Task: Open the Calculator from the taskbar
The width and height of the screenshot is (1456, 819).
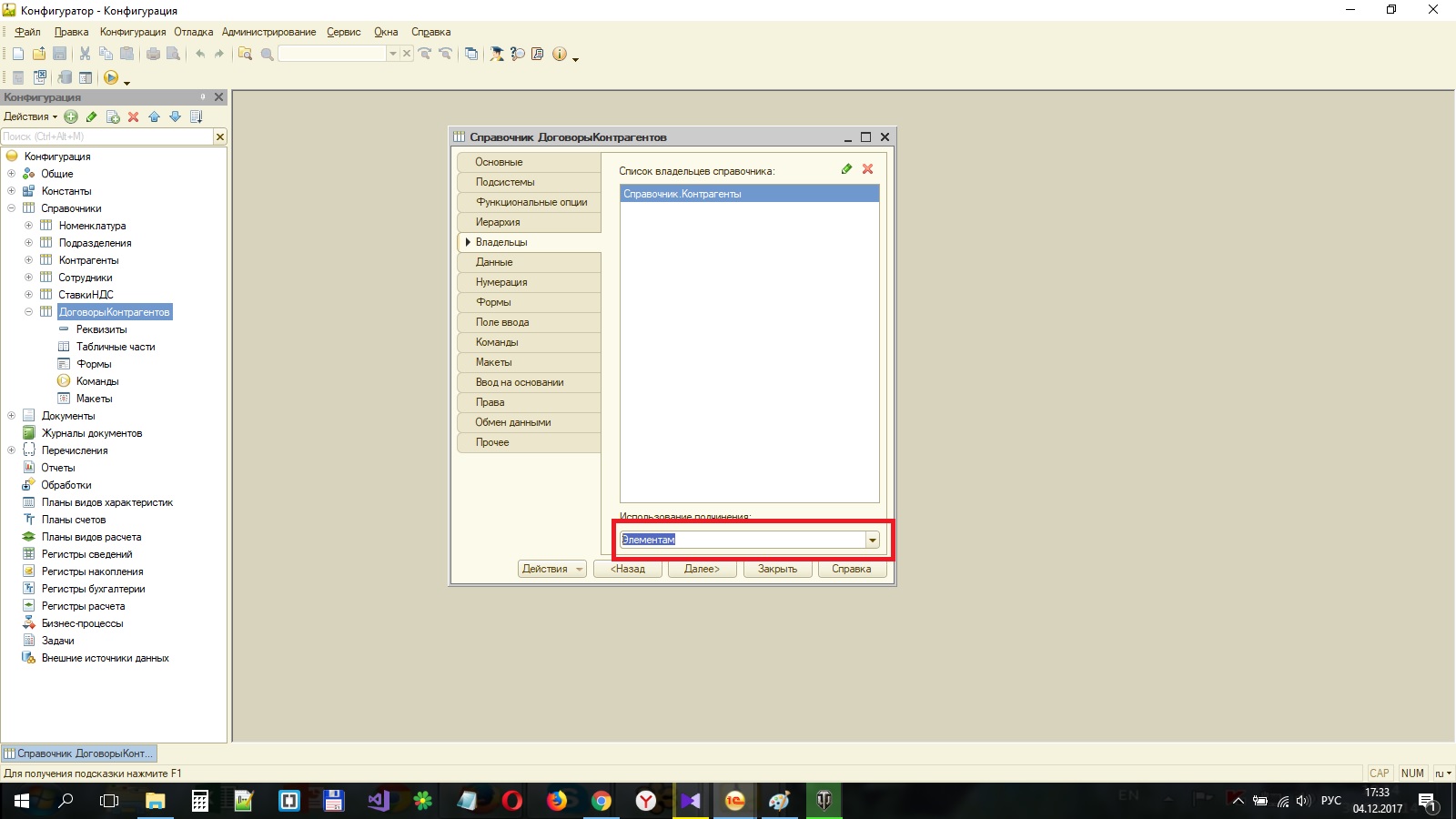Action: [x=200, y=801]
